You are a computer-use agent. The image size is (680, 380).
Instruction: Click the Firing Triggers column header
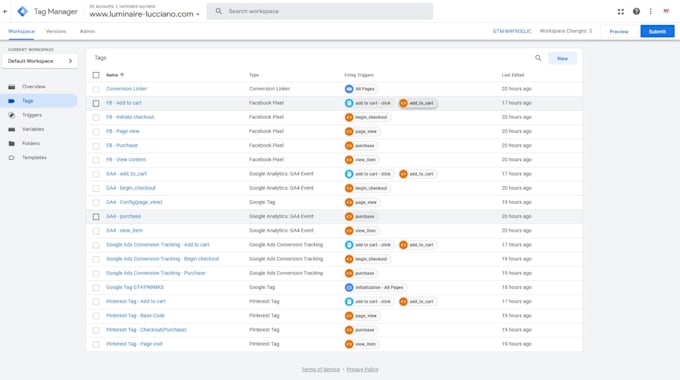[x=359, y=75]
